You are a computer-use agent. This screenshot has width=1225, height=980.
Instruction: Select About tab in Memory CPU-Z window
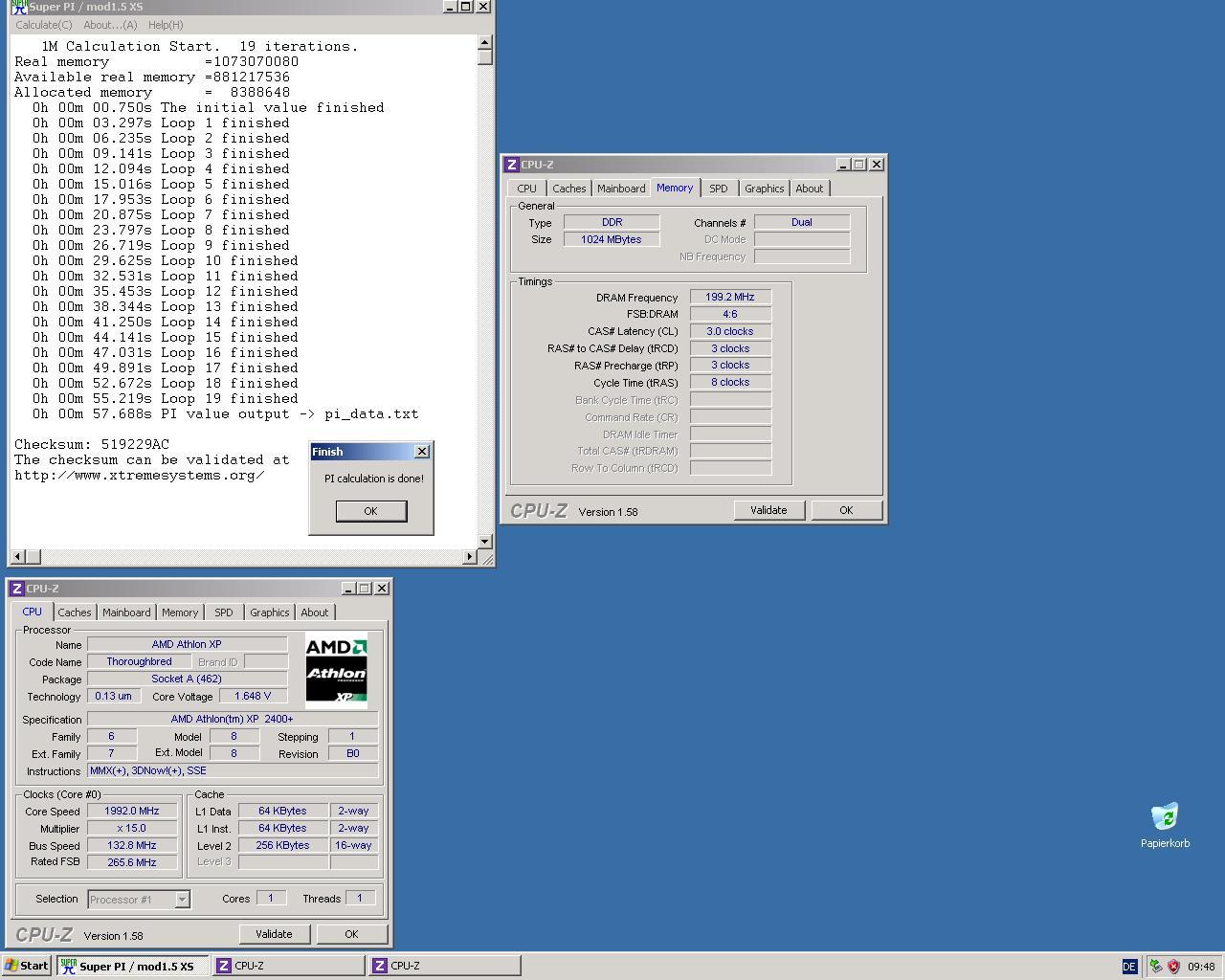810,189
